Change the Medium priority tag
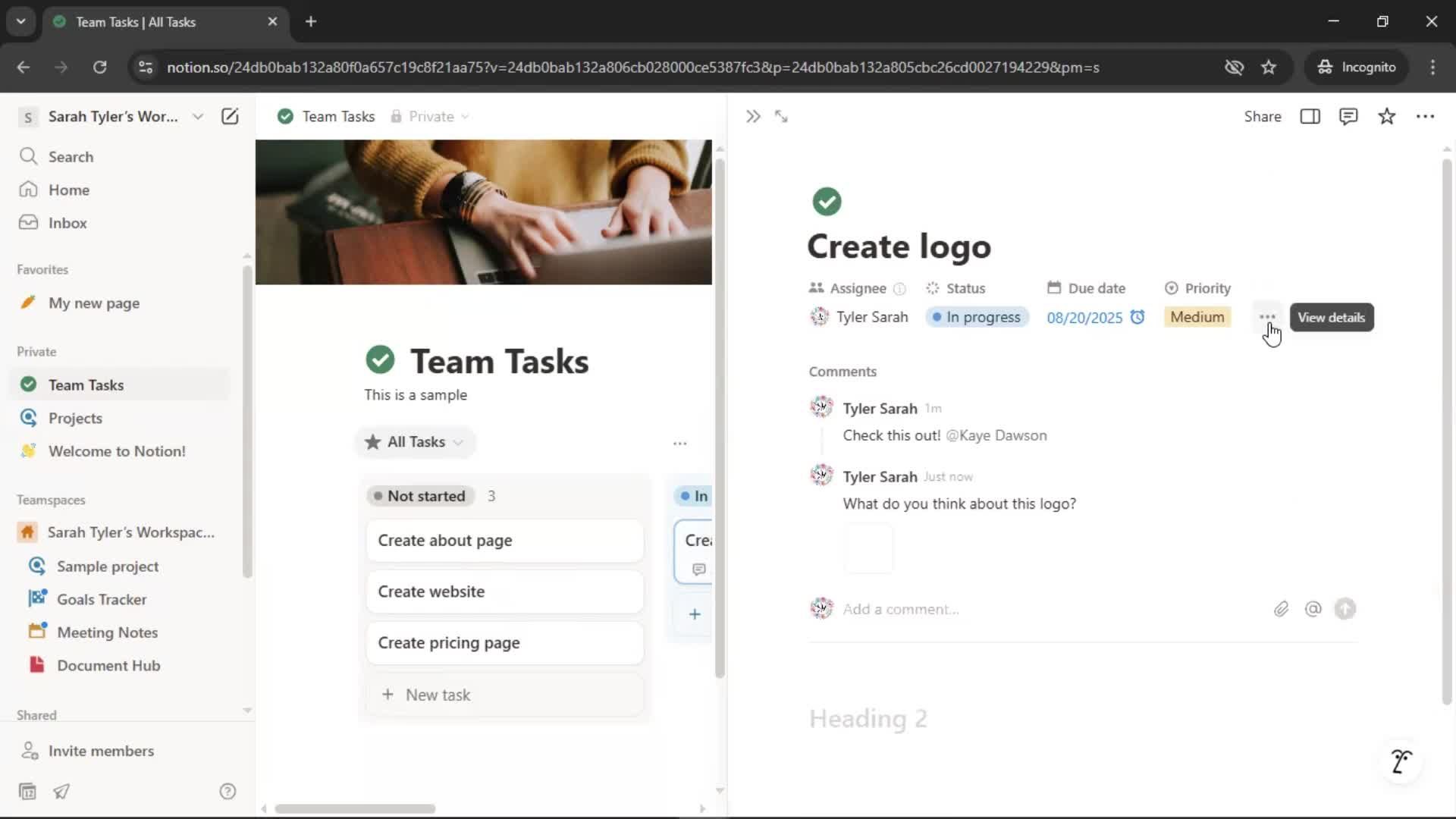This screenshot has height=819, width=1456. click(x=1197, y=317)
